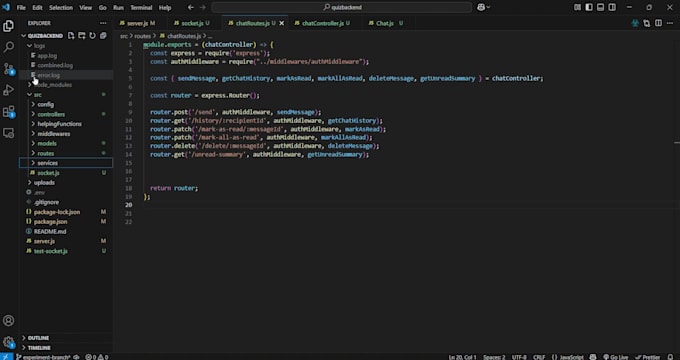Switch to the socket.js tab
The height and width of the screenshot is (360, 680).
pyautogui.click(x=192, y=23)
